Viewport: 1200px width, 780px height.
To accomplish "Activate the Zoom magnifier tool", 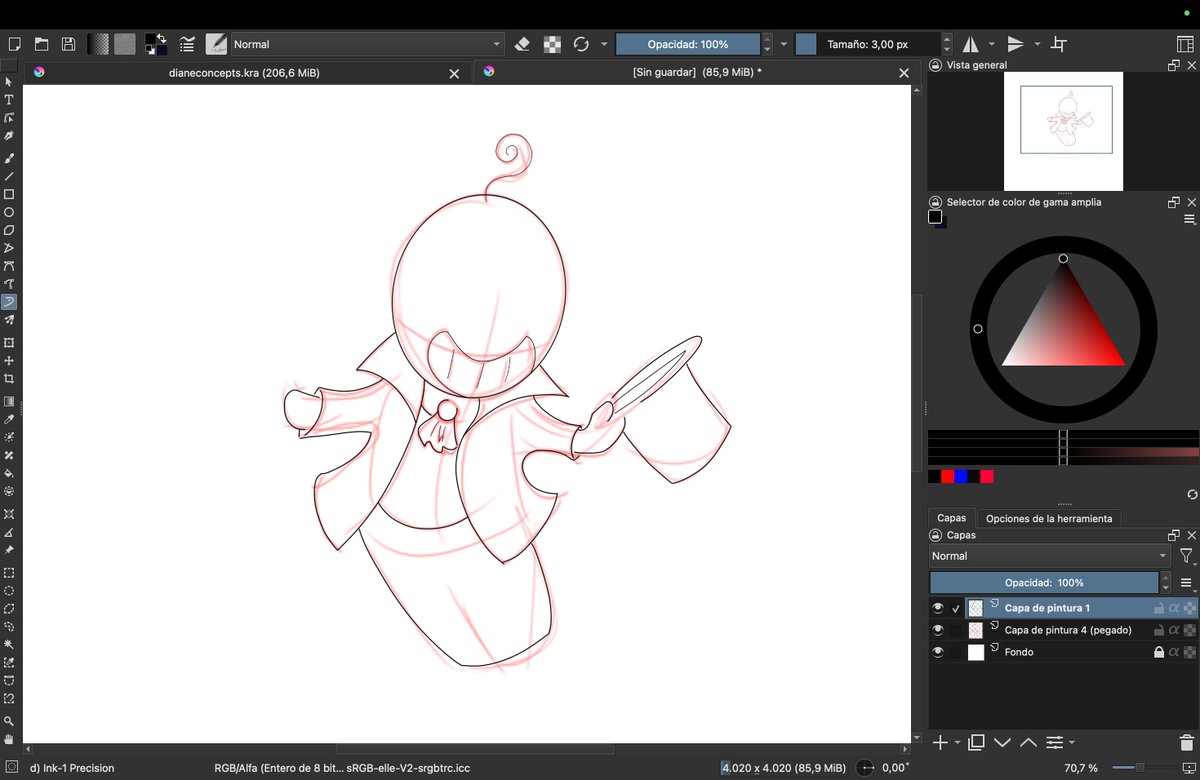I will pos(9,721).
